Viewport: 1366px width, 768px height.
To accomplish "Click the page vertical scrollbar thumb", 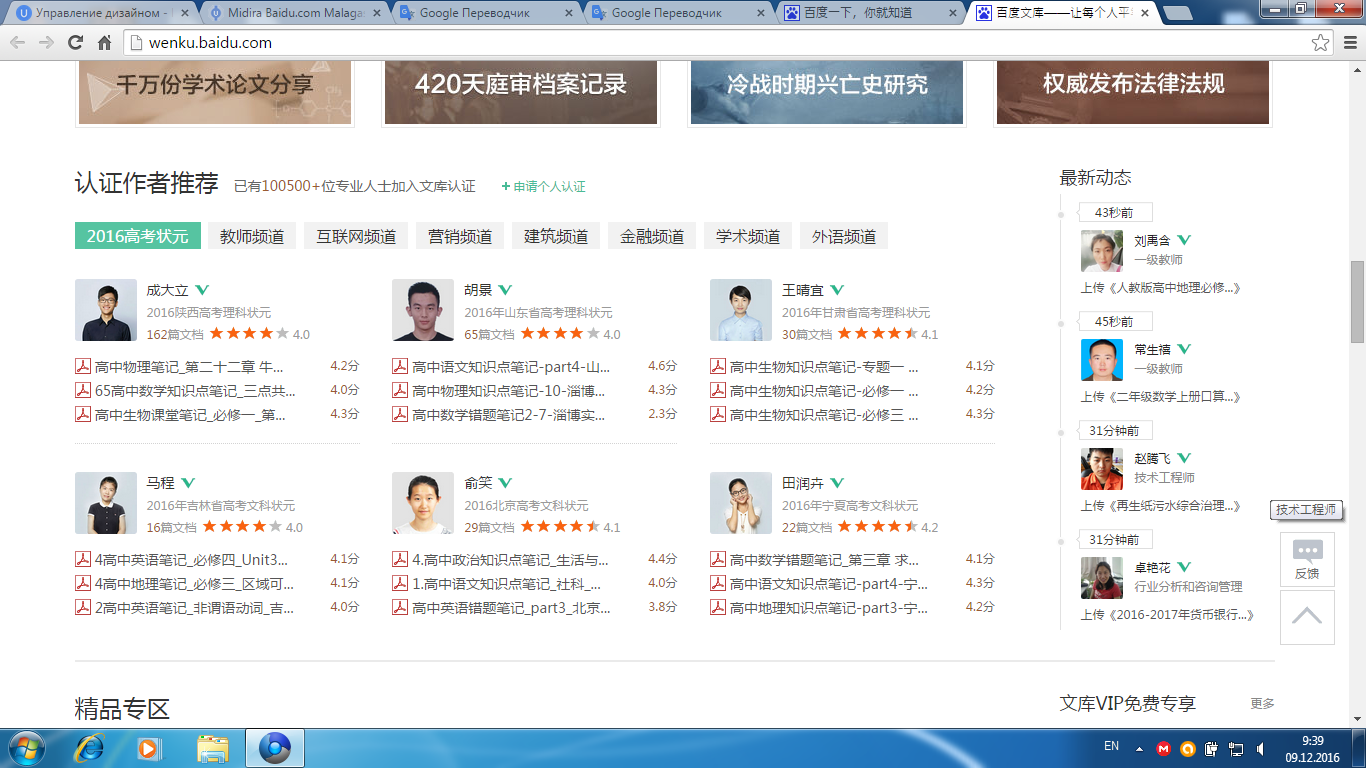I will (1357, 301).
